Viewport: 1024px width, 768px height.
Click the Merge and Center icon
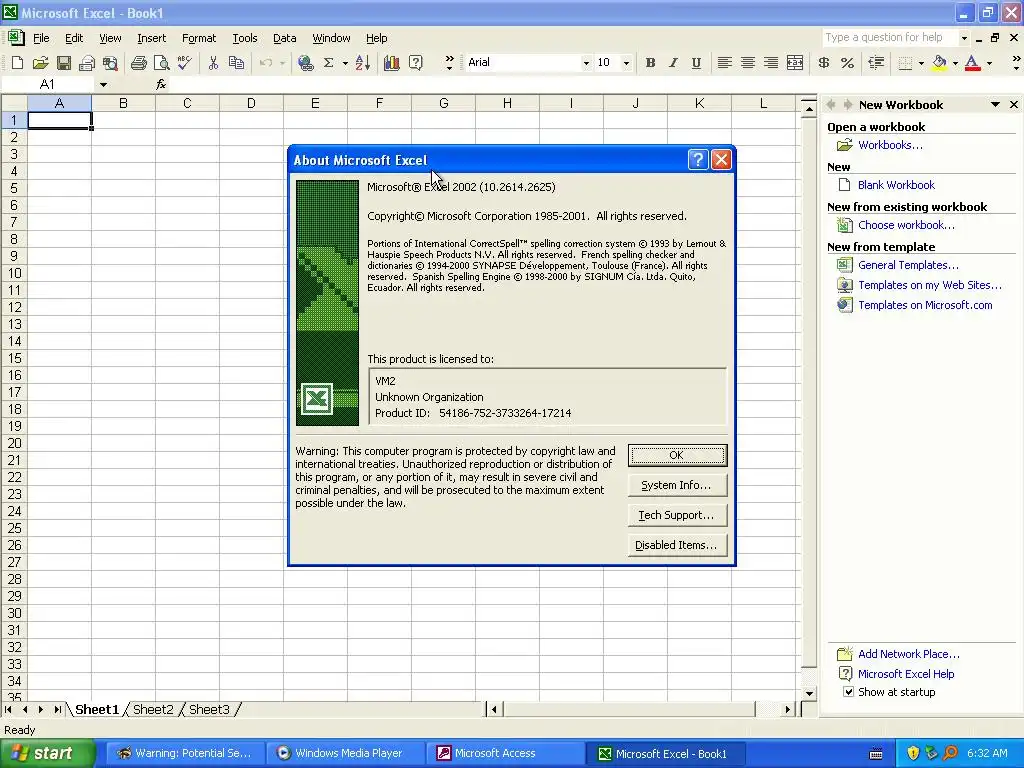[795, 63]
